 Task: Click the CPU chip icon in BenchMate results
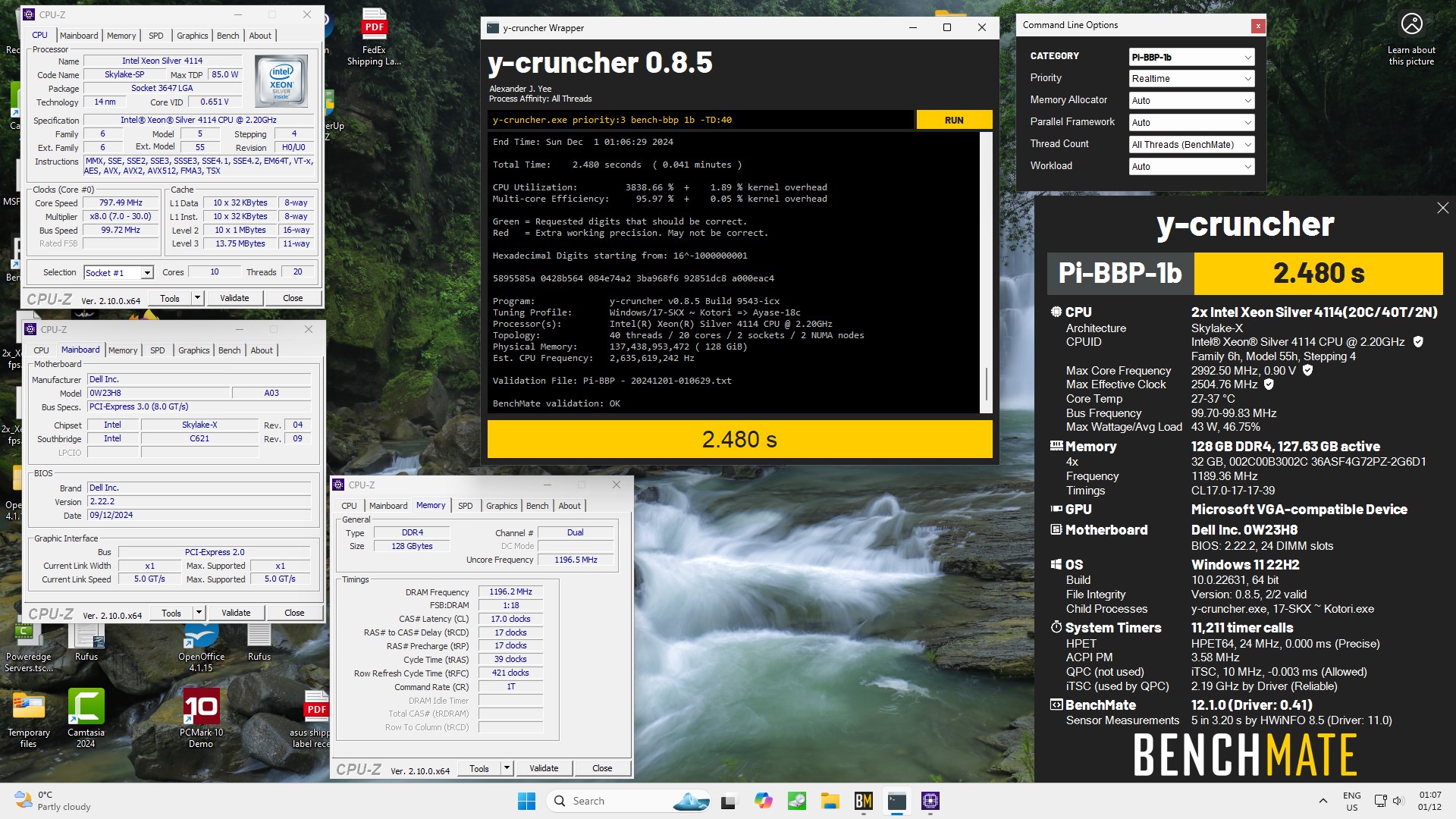point(1056,312)
